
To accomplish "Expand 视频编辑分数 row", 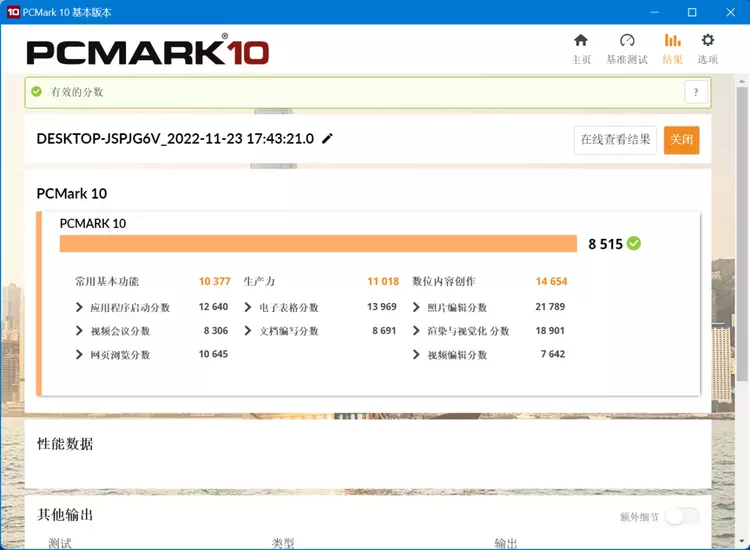I will (x=416, y=354).
